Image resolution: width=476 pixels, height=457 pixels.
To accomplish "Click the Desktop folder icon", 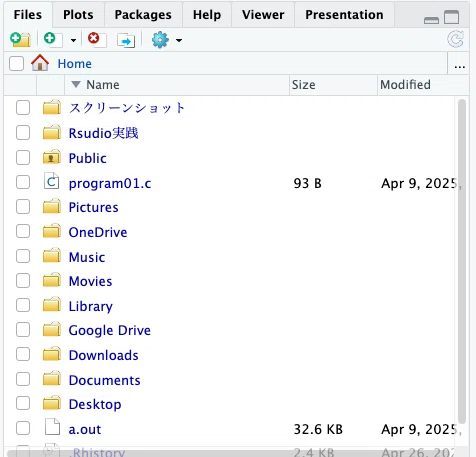I will point(52,403).
